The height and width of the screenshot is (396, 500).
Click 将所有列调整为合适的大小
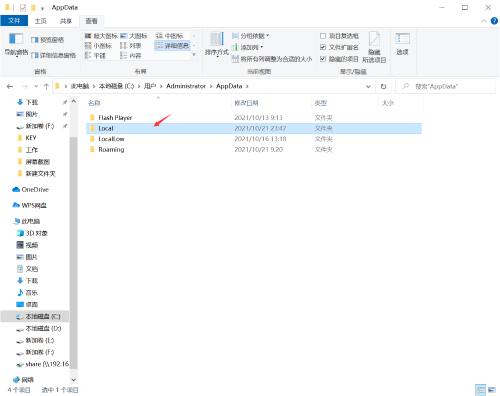[x=272, y=59]
